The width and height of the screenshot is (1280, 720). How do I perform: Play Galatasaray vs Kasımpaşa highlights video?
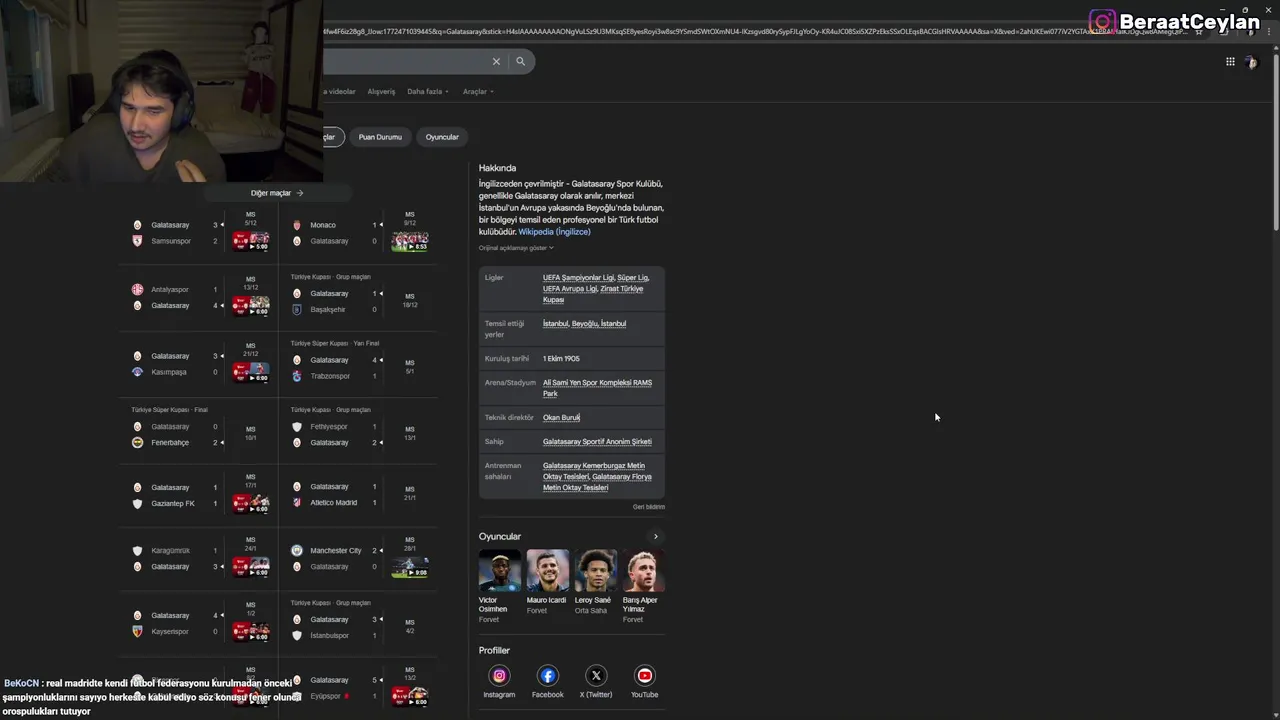point(251,372)
